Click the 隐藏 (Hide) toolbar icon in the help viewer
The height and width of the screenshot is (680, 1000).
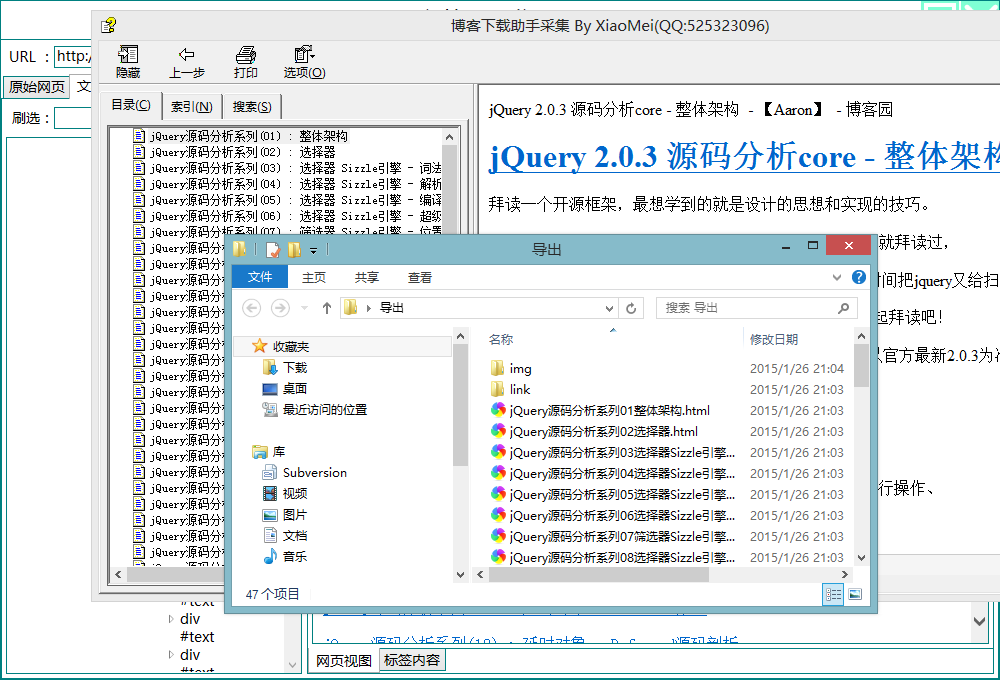(128, 62)
